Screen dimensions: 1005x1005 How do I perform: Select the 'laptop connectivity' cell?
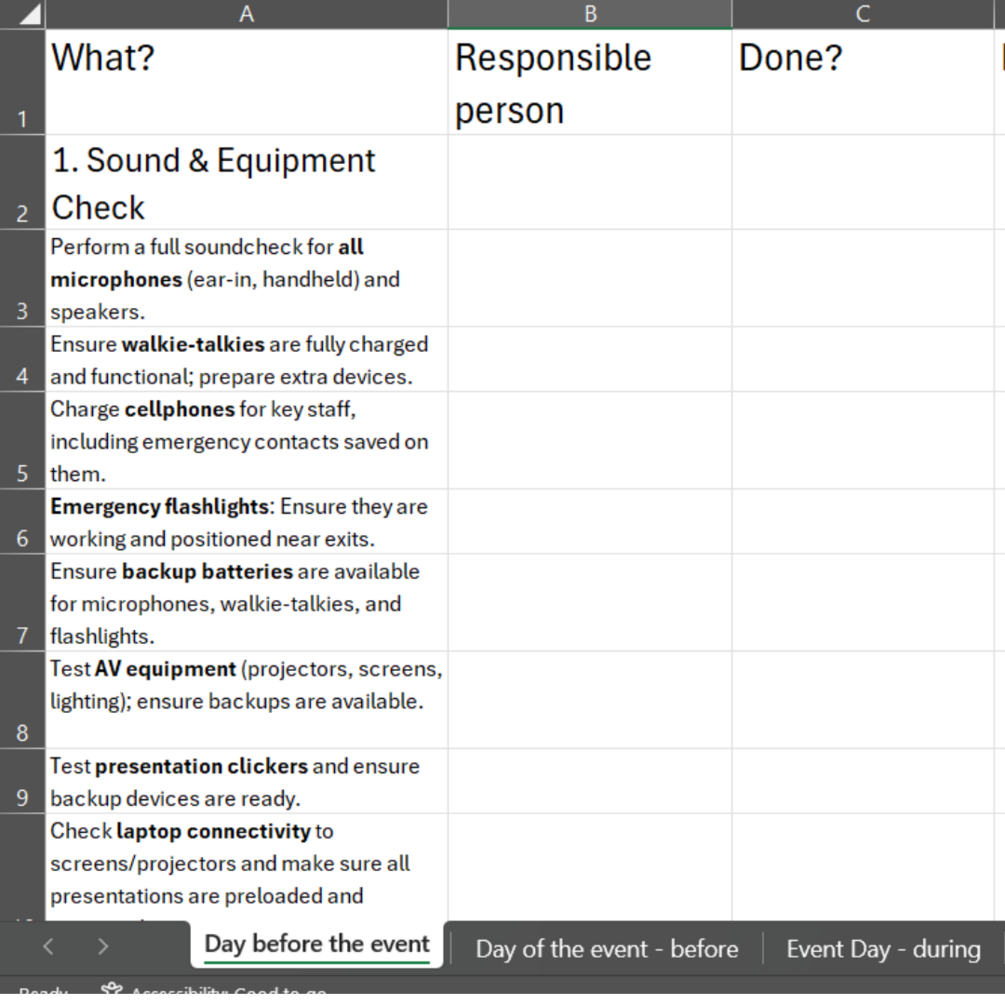coord(247,867)
